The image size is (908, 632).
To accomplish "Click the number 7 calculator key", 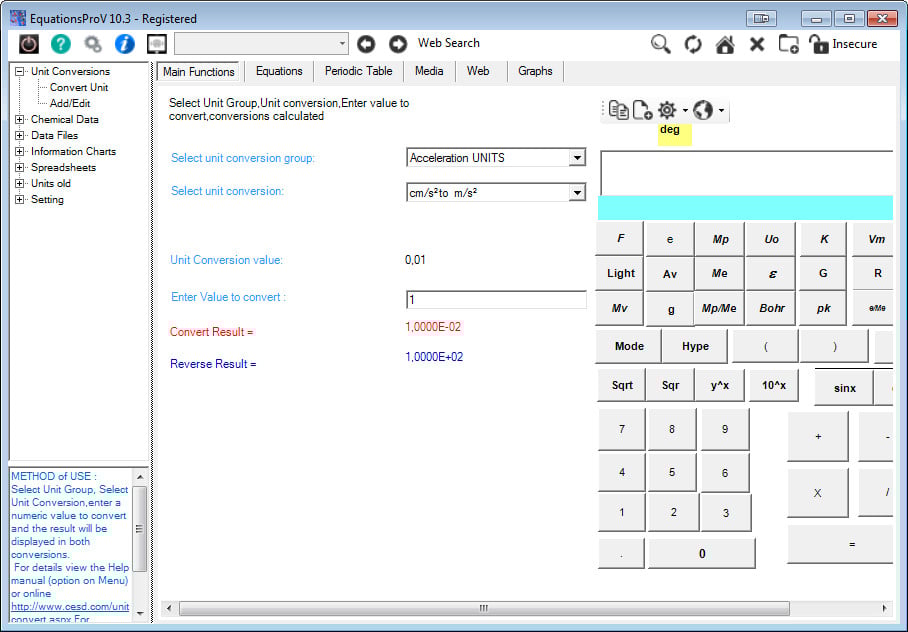I will click(621, 429).
